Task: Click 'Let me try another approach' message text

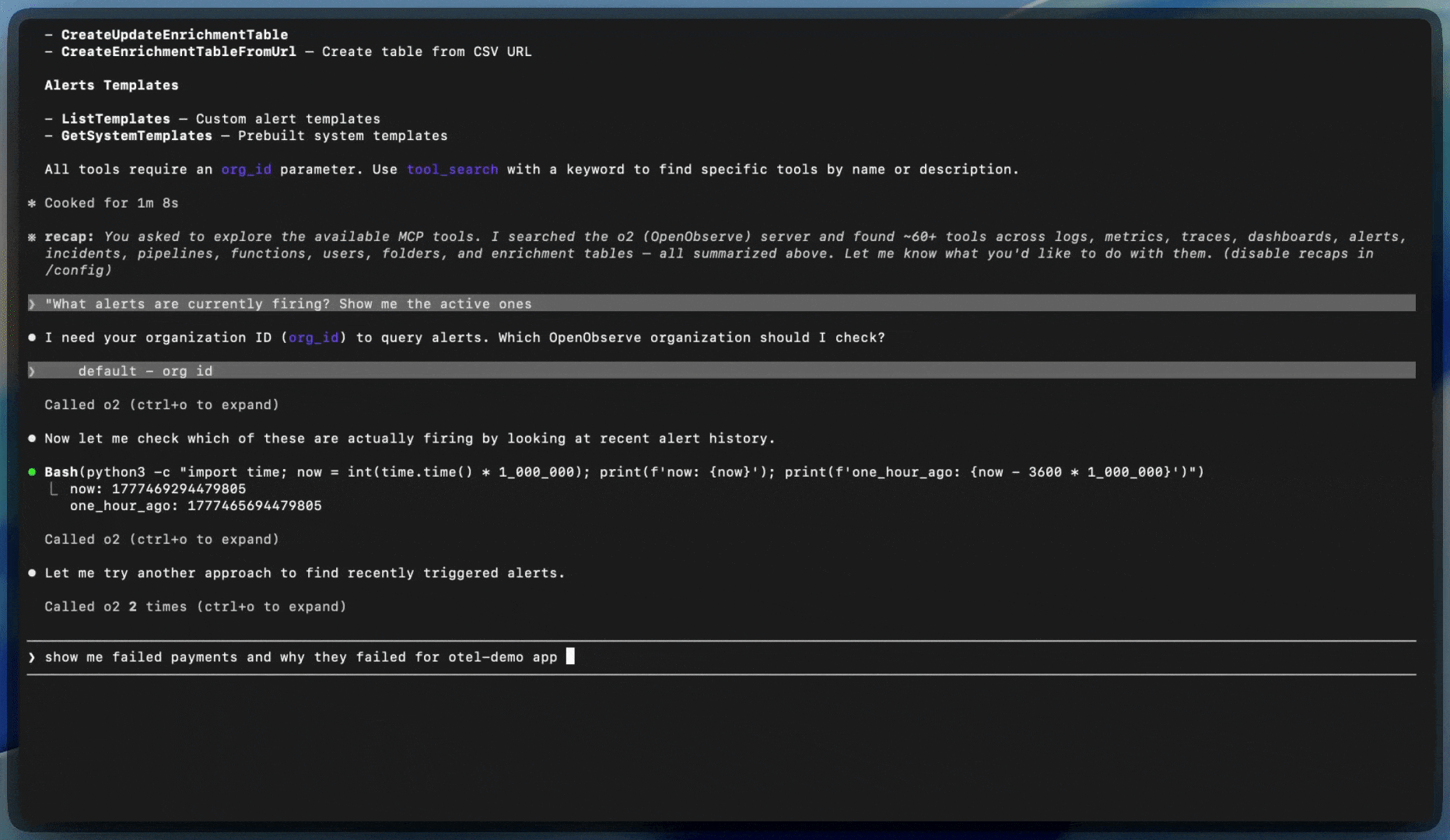Action: 305,573
